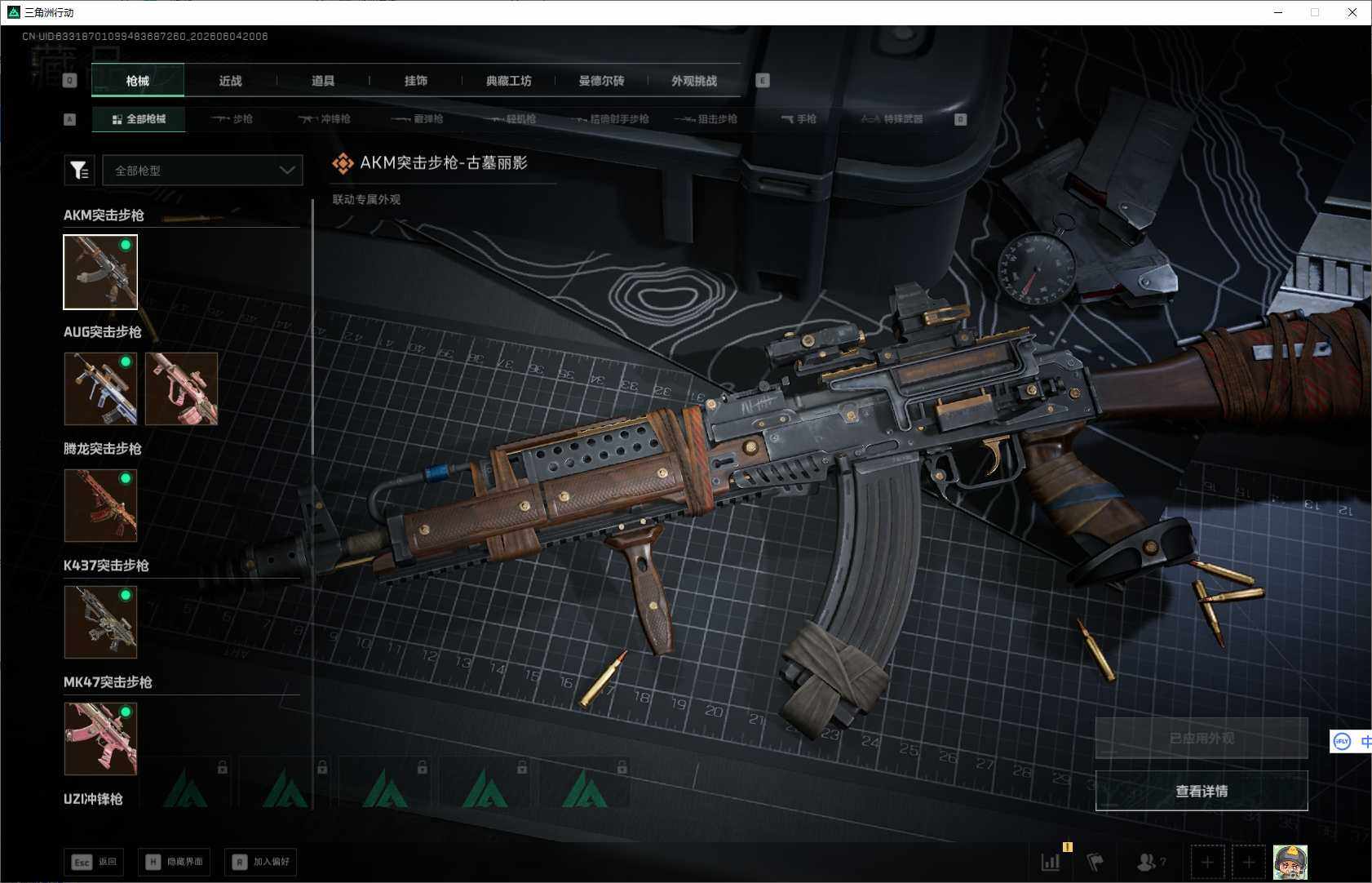Click the CN UID text at top
This screenshot has height=883, width=1372.
click(x=145, y=37)
